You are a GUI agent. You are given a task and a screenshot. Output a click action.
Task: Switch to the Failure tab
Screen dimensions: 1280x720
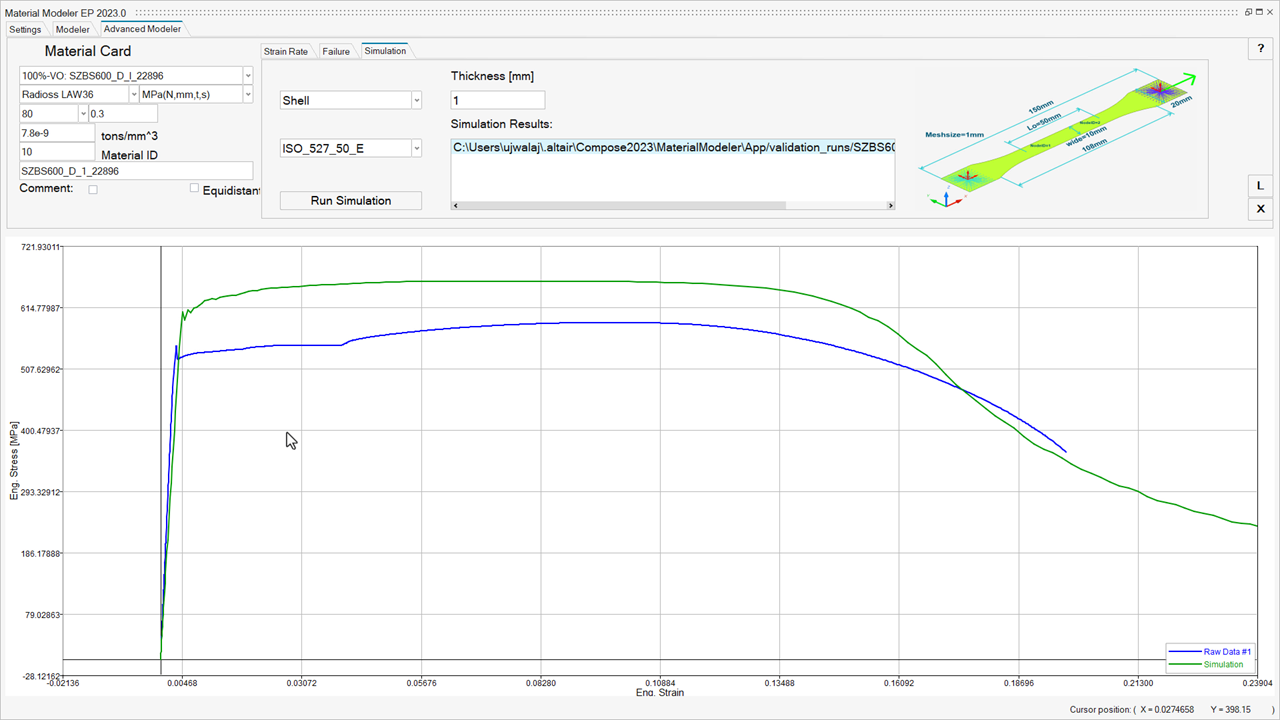point(336,51)
